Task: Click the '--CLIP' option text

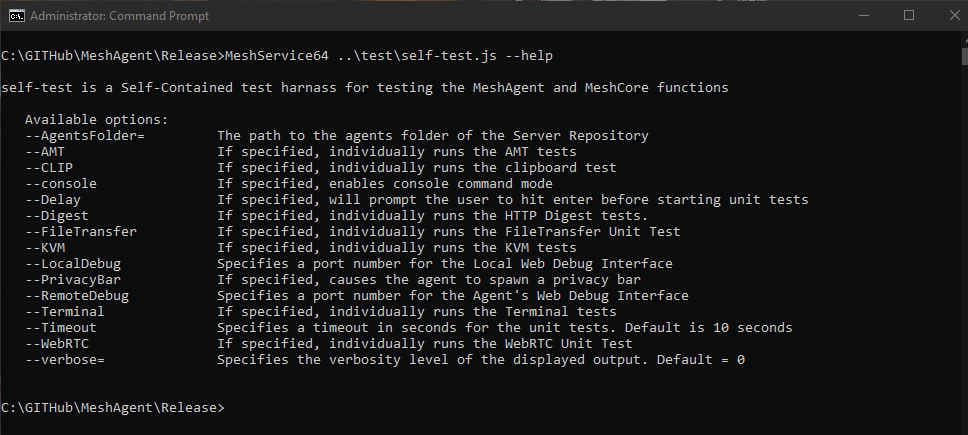Action: coord(48,168)
